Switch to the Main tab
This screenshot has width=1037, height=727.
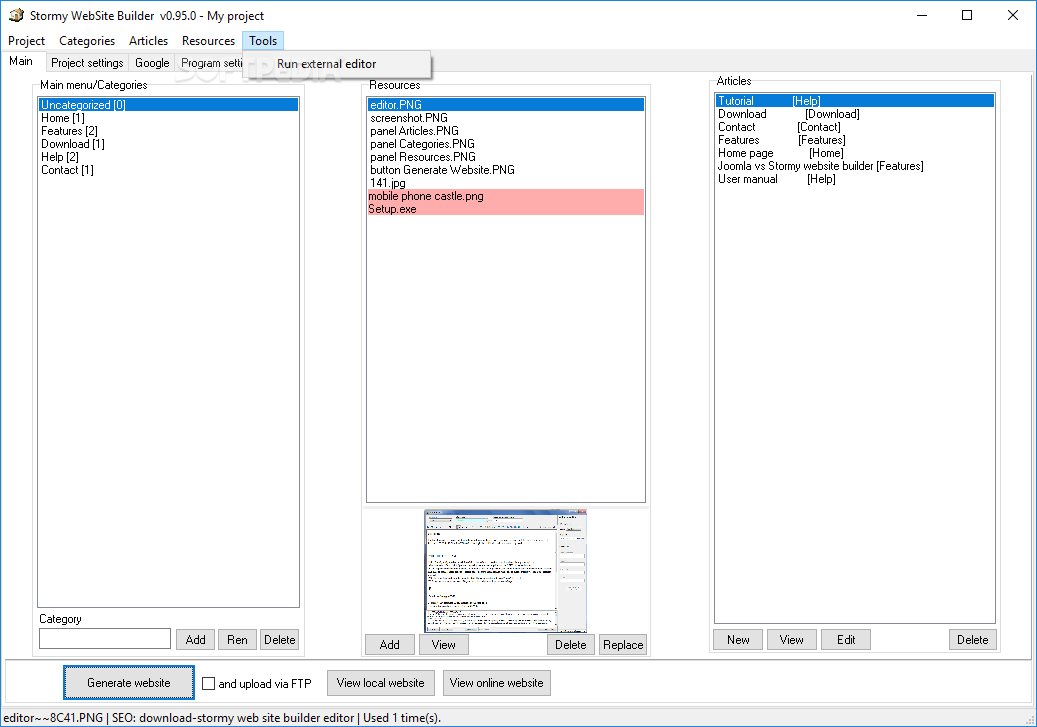coord(21,62)
